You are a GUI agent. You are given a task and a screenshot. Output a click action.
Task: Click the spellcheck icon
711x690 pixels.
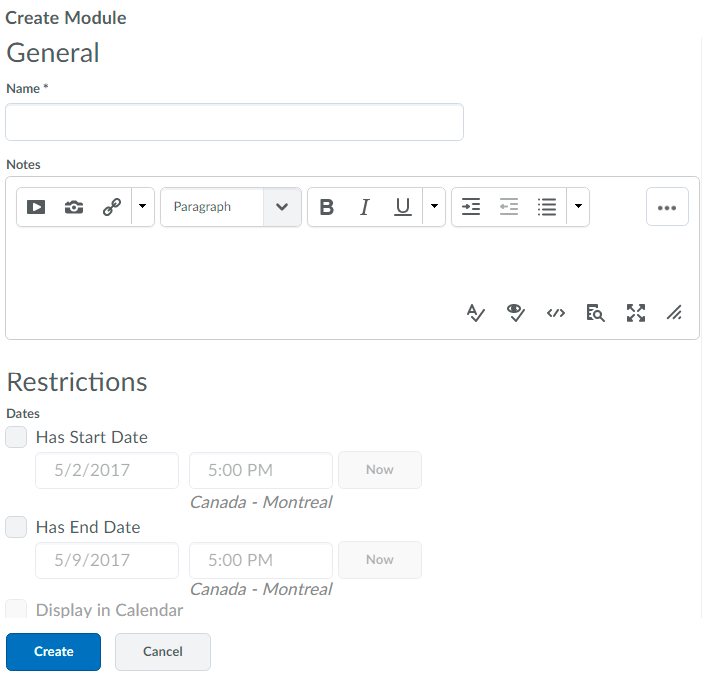coord(476,313)
